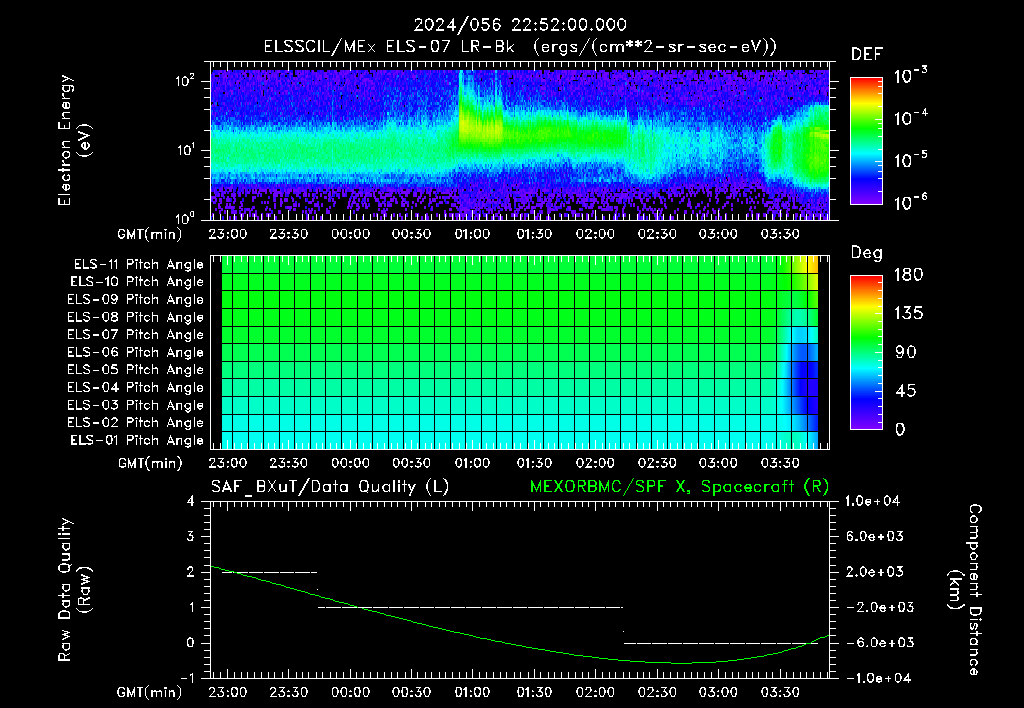The height and width of the screenshot is (708, 1024).
Task: Click 23:30 time label under data quality panel
Action: point(289,692)
